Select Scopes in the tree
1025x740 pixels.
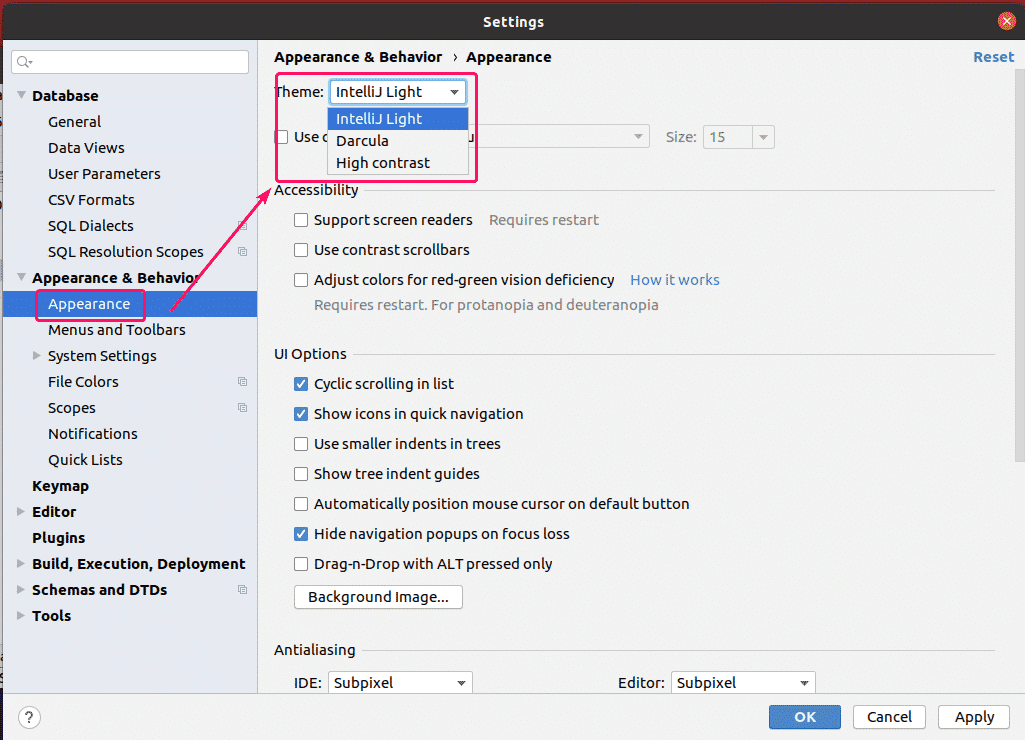pos(71,409)
